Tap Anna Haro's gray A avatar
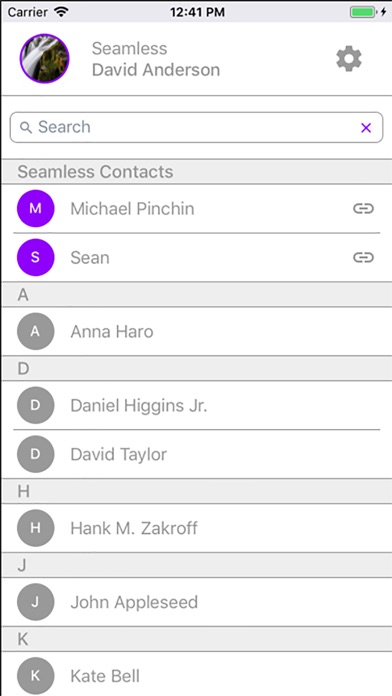Viewport: 392px width, 696px height. 36,332
